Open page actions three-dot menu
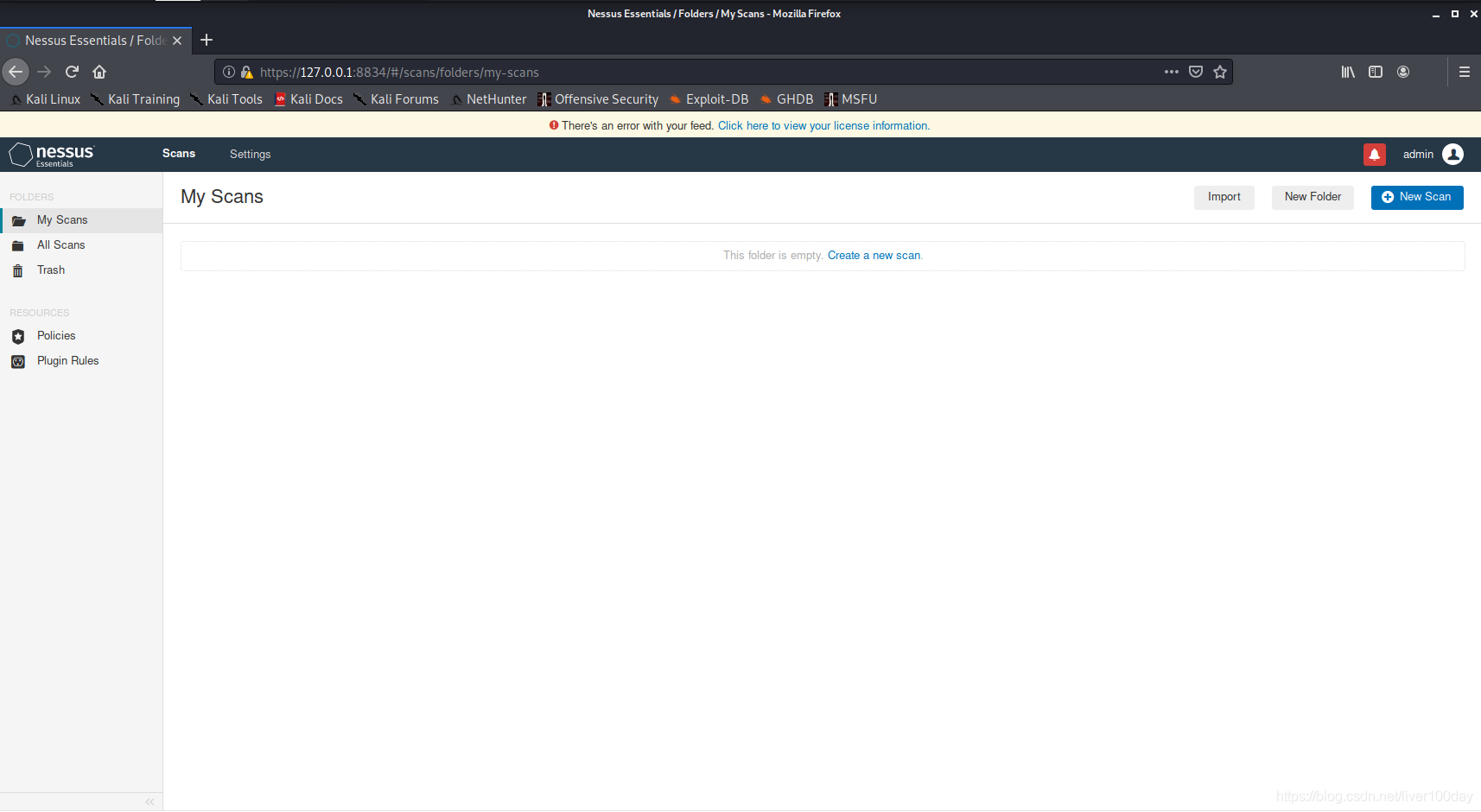 coord(1172,72)
